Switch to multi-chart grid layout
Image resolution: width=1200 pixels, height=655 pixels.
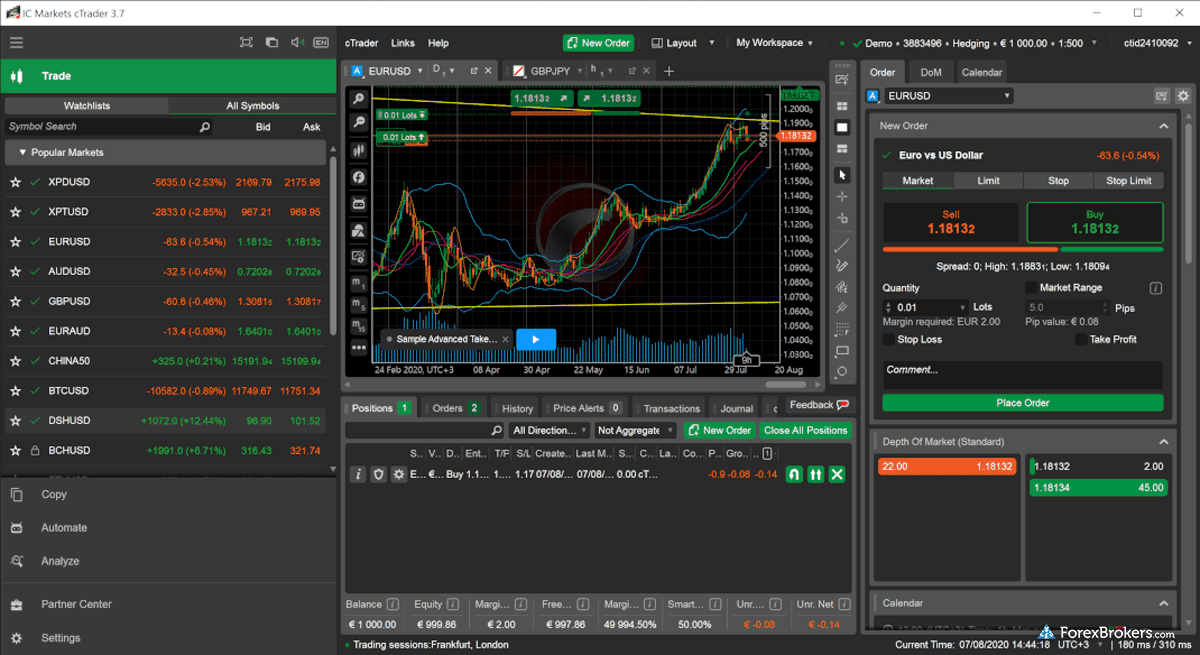(x=842, y=106)
